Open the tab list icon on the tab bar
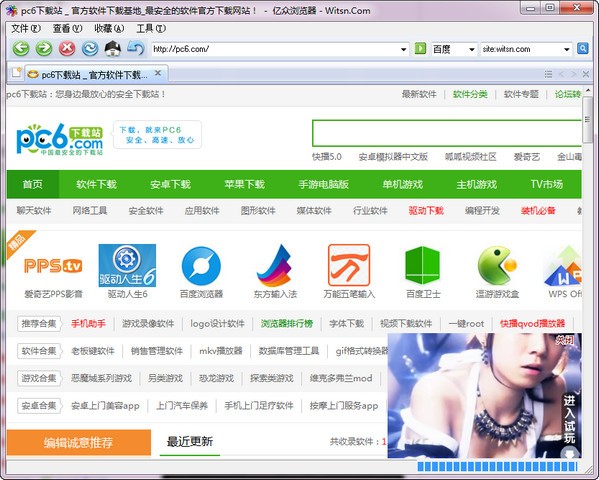The height and width of the screenshot is (480, 599). (548, 74)
